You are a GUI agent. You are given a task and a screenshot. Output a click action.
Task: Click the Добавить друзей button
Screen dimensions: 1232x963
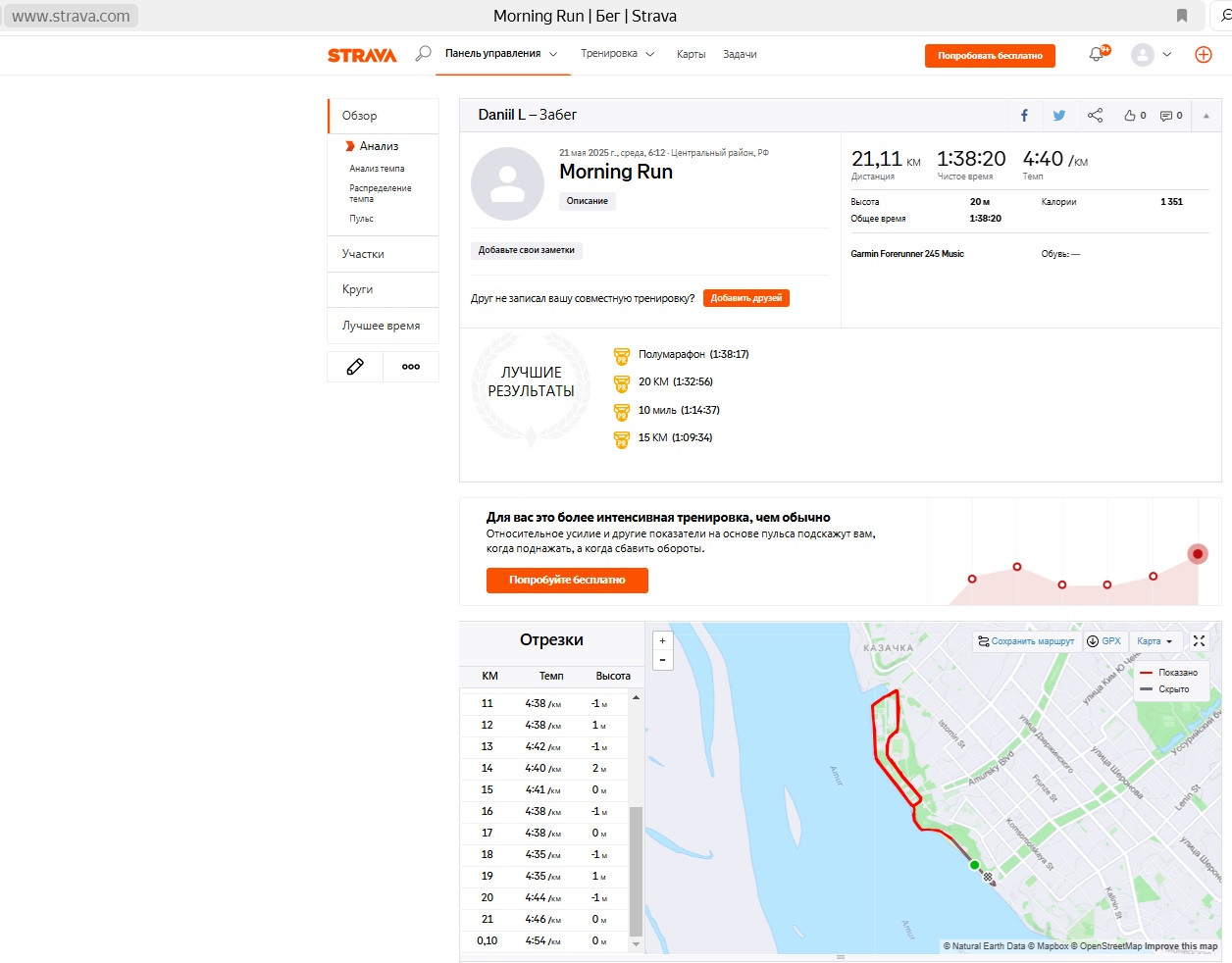click(746, 298)
